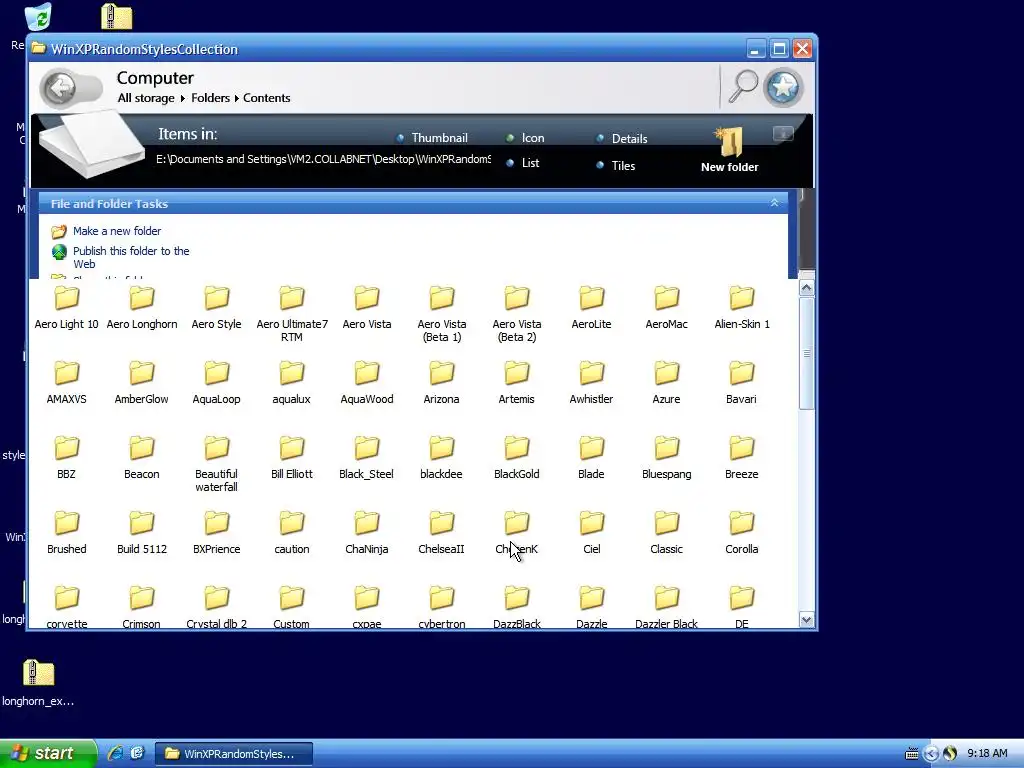Open the longhorn_ex zip file on the desktop

click(38, 682)
